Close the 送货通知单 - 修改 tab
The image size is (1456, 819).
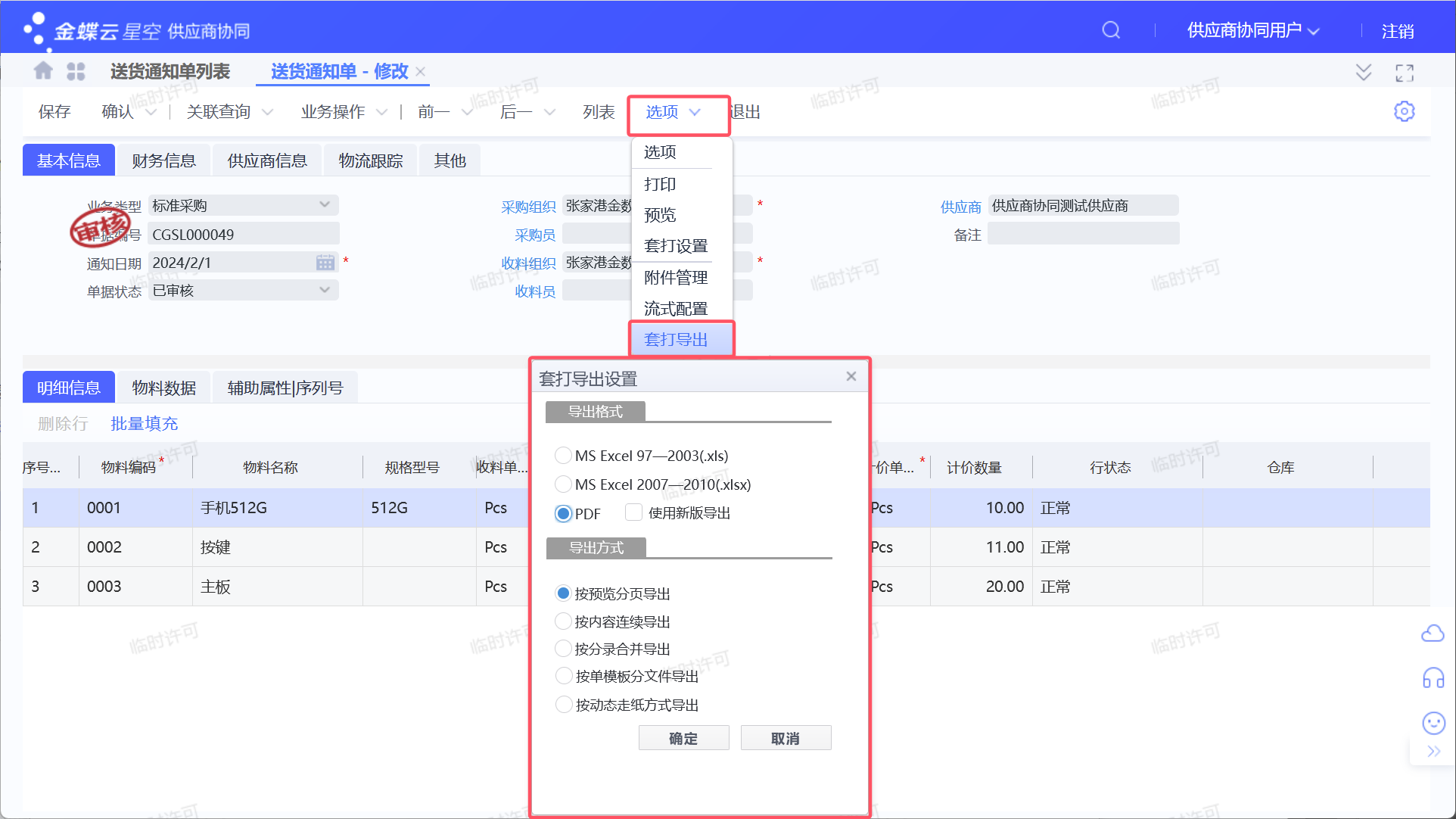point(421,71)
